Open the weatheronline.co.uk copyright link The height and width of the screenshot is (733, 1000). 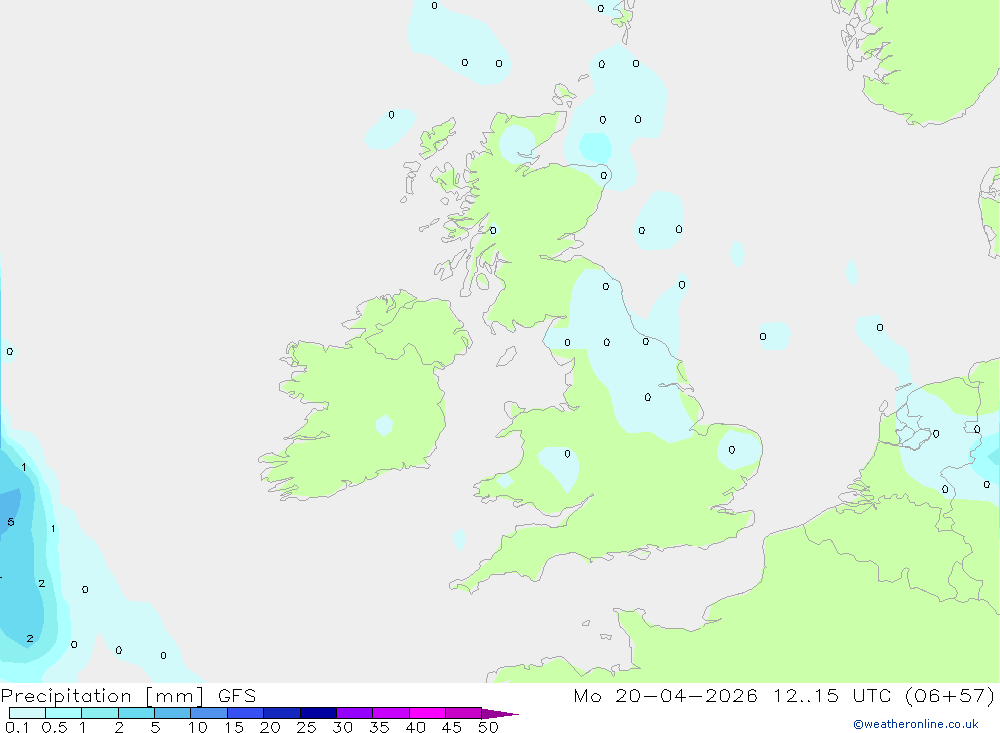click(916, 724)
